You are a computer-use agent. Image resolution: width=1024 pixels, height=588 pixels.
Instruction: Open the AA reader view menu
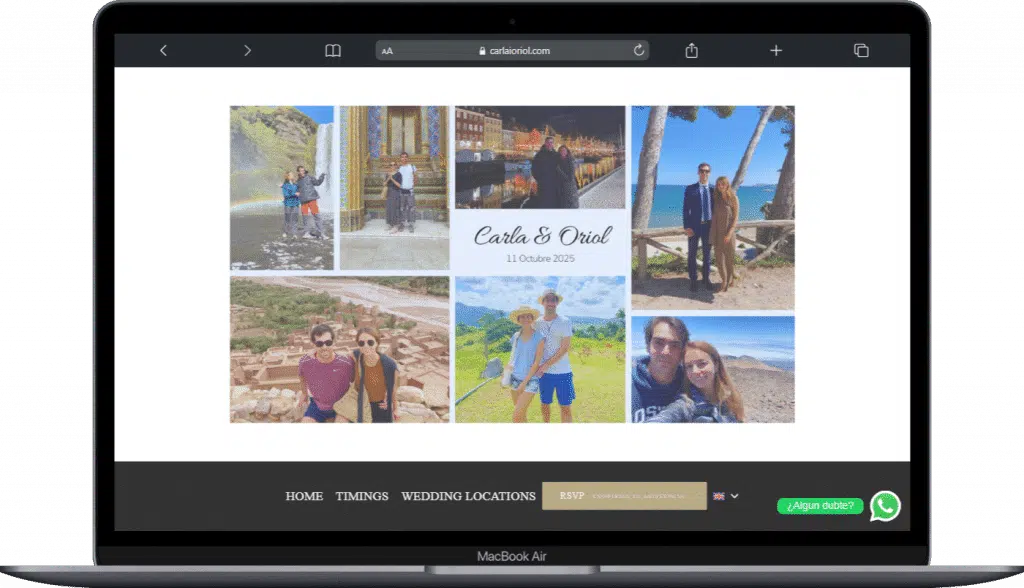[x=388, y=51]
